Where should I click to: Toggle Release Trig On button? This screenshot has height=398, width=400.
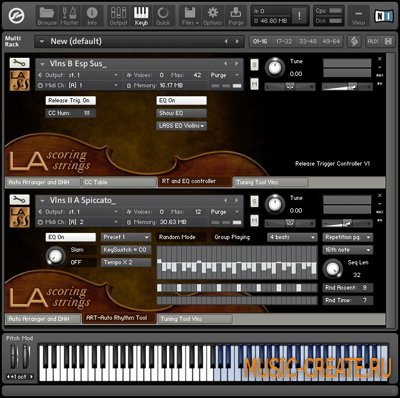point(71,100)
